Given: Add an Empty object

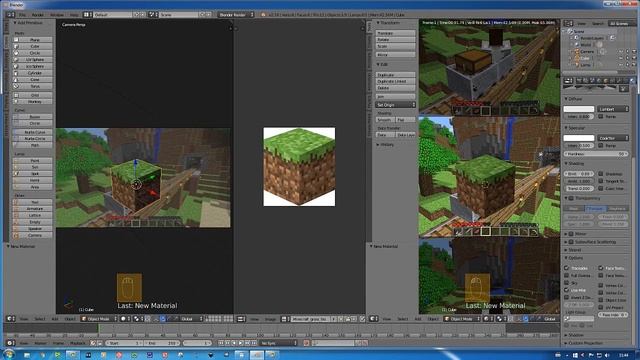Looking at the screenshot, I should [x=33, y=222].
